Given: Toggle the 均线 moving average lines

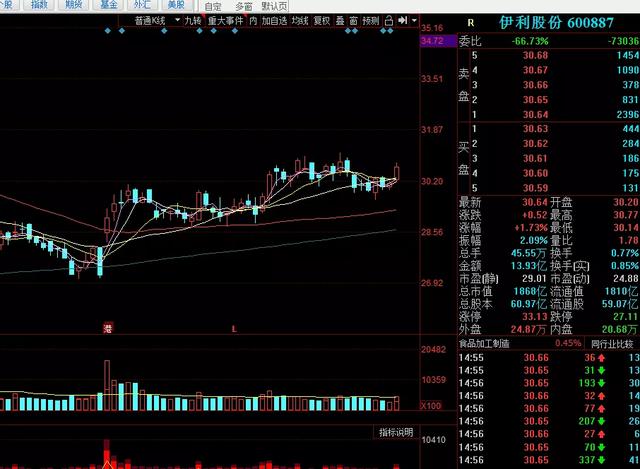Looking at the screenshot, I should coord(300,20).
